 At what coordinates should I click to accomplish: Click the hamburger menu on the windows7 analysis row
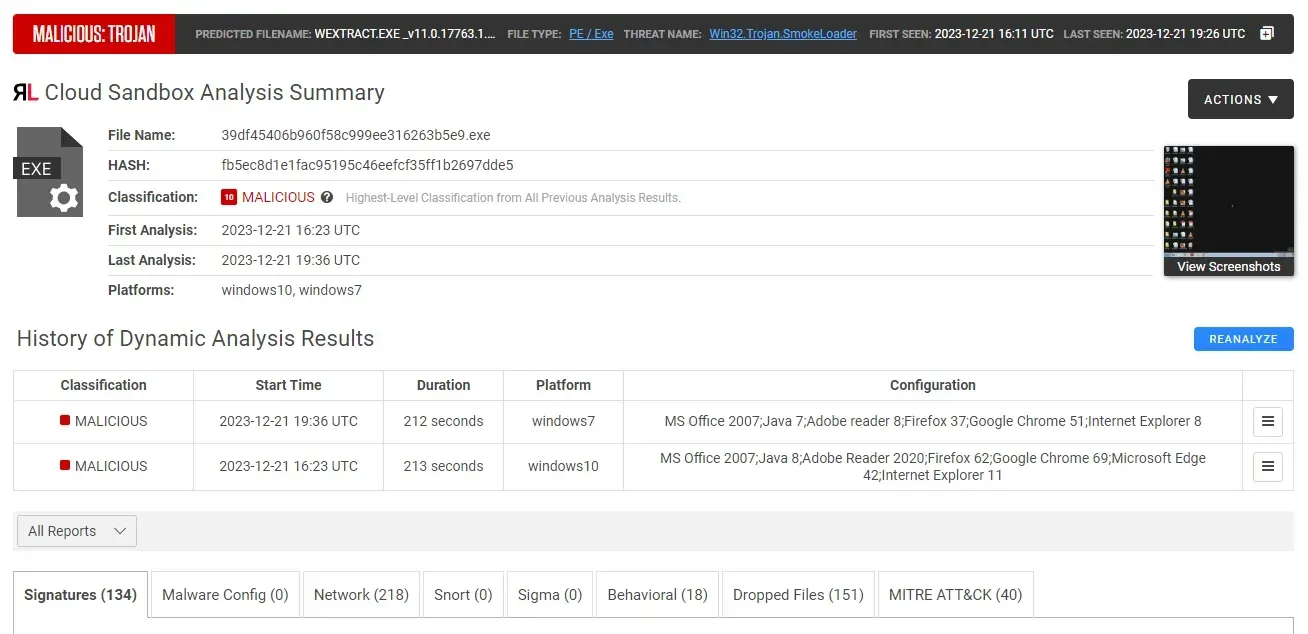pos(1267,421)
